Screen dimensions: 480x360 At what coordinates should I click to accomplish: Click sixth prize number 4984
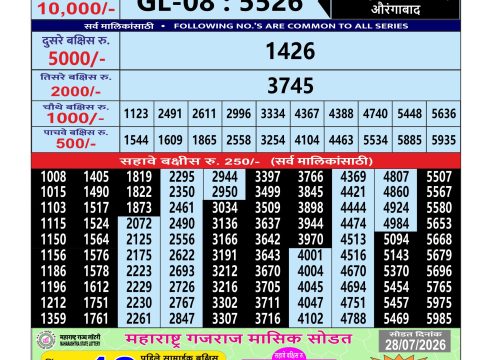(x=396, y=224)
